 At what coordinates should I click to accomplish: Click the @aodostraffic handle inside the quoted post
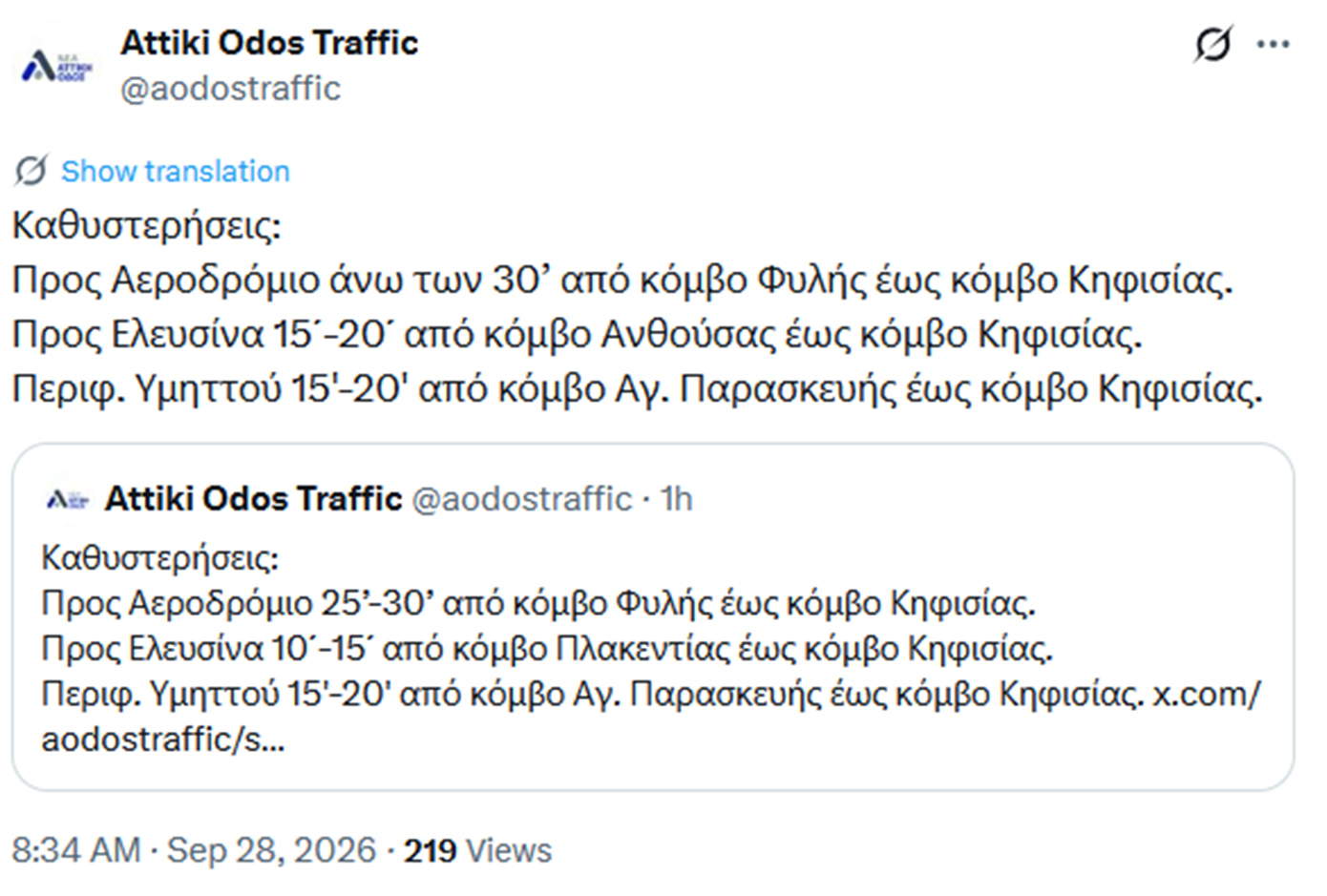click(521, 498)
